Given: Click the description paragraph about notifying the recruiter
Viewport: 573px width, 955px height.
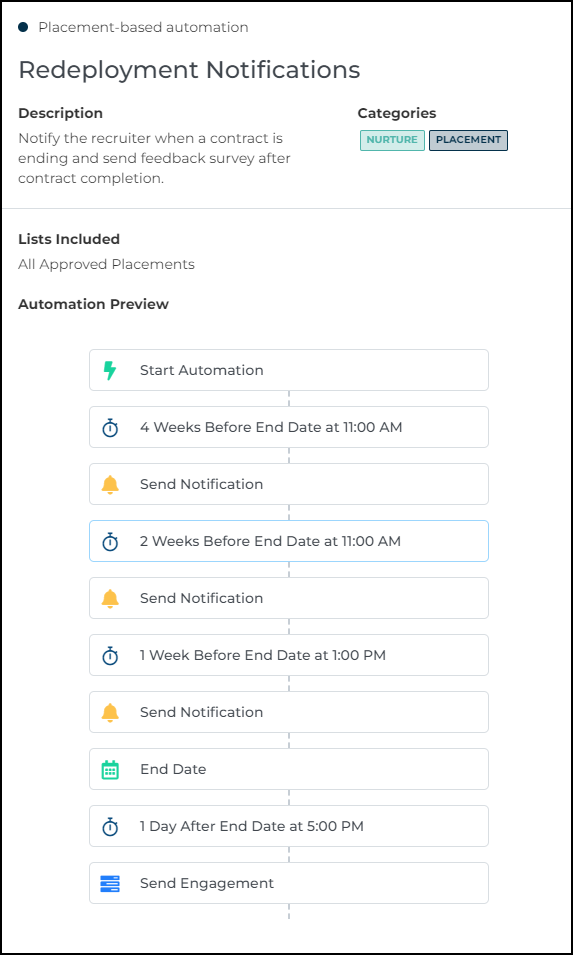Looking at the screenshot, I should pyautogui.click(x=155, y=158).
